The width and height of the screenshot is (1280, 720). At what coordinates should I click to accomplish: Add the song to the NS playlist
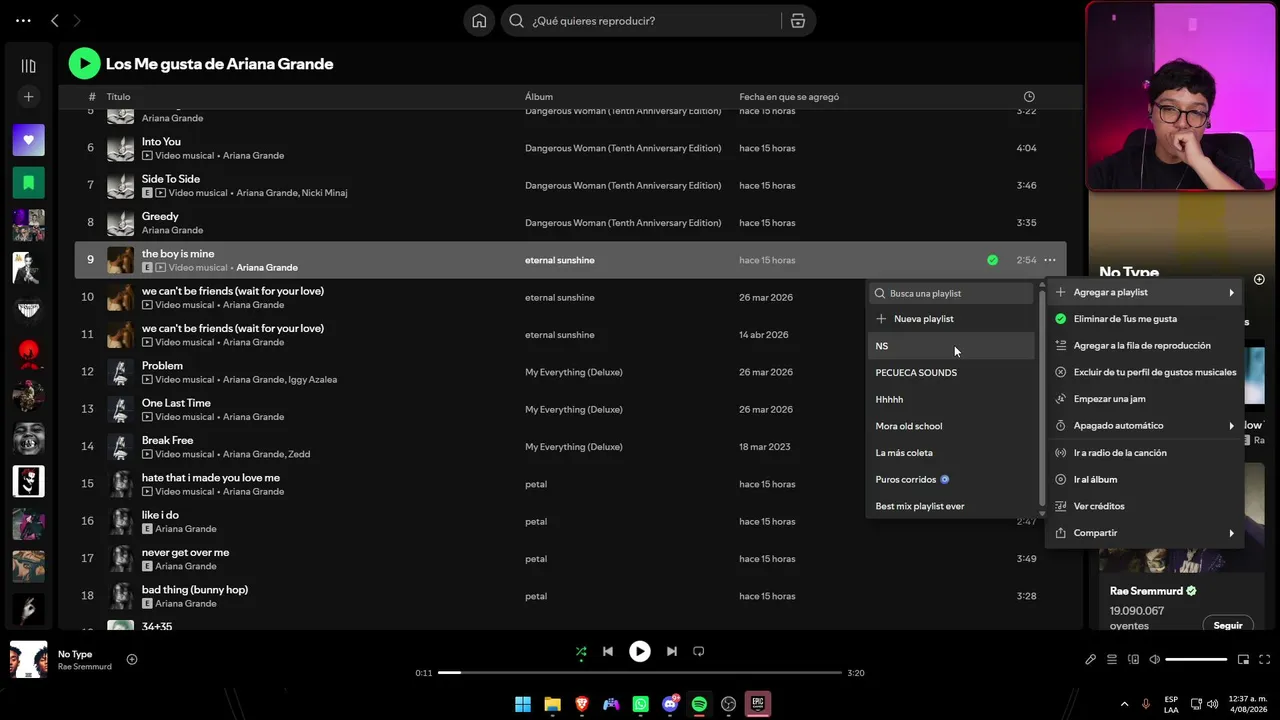[x=951, y=346]
